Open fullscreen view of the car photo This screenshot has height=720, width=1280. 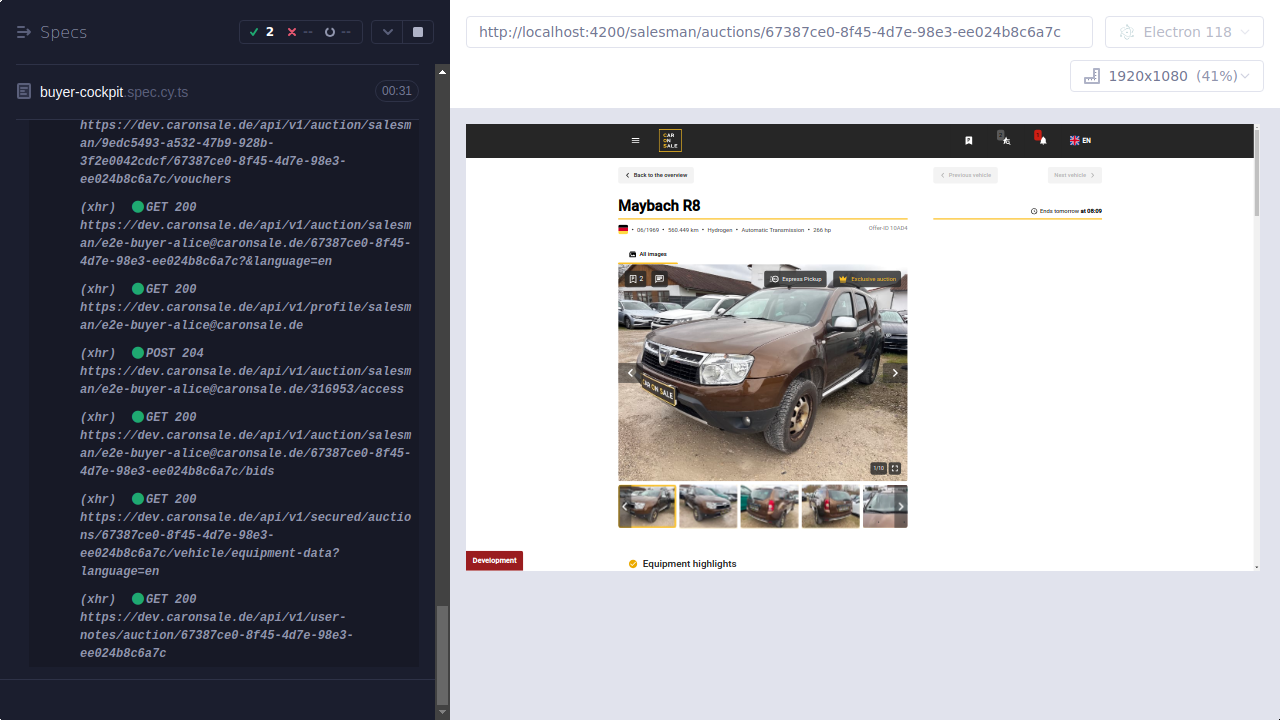pos(894,467)
